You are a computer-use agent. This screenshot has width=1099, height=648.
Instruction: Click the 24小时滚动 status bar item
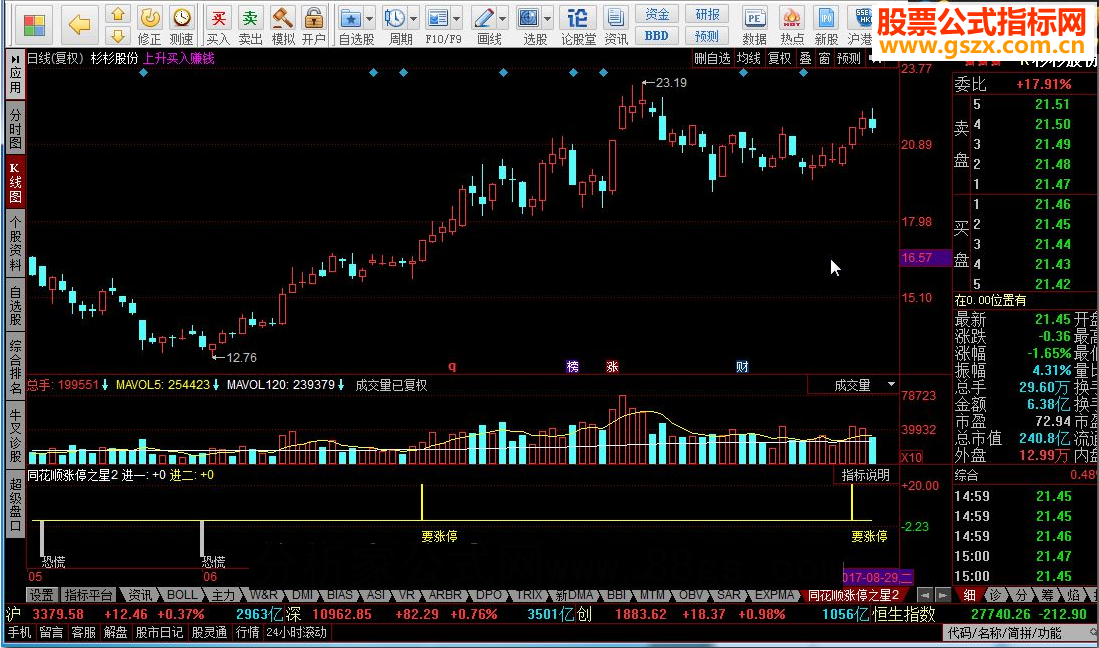(296, 633)
